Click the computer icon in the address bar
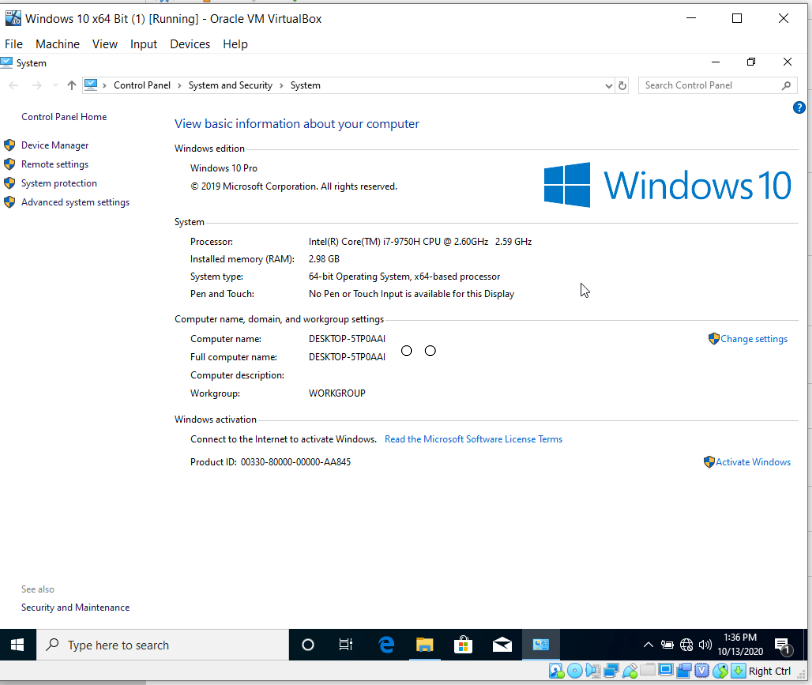This screenshot has width=812, height=685. pyautogui.click(x=91, y=85)
